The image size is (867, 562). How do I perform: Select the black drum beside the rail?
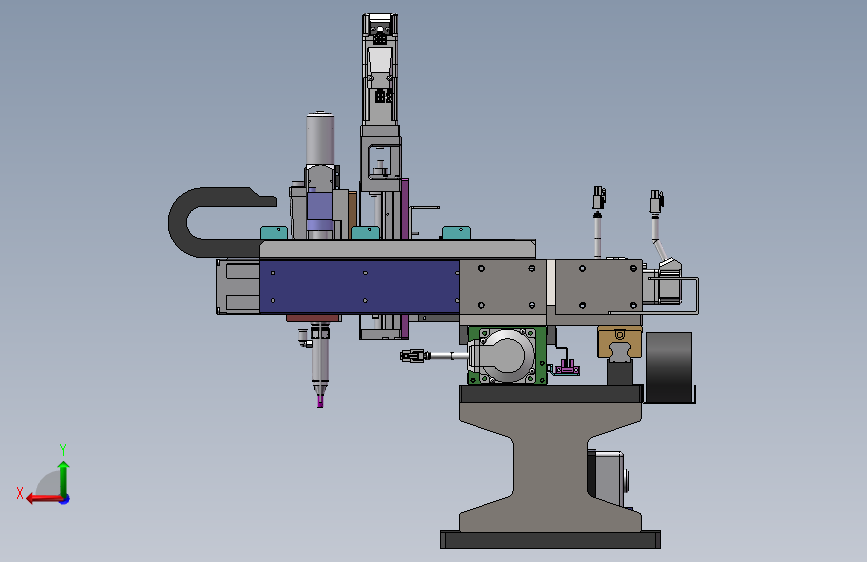click(668, 367)
